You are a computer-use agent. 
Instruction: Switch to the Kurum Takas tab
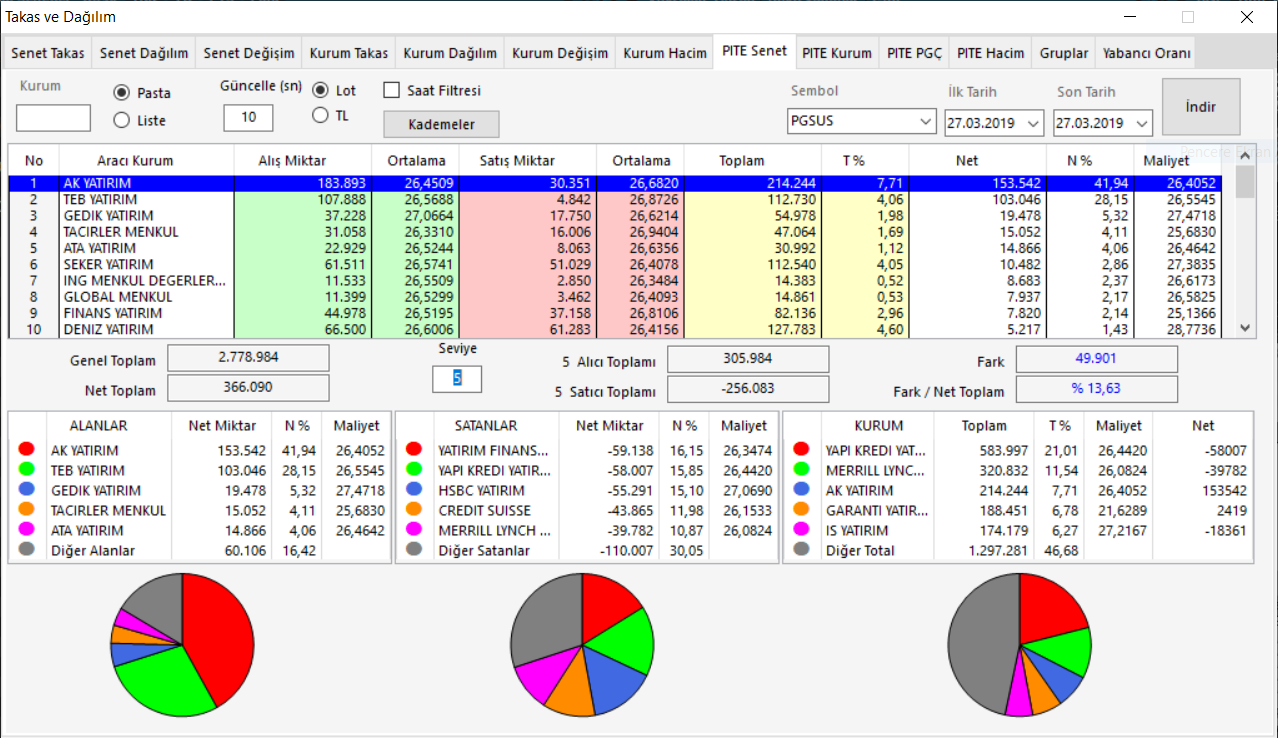click(x=348, y=53)
